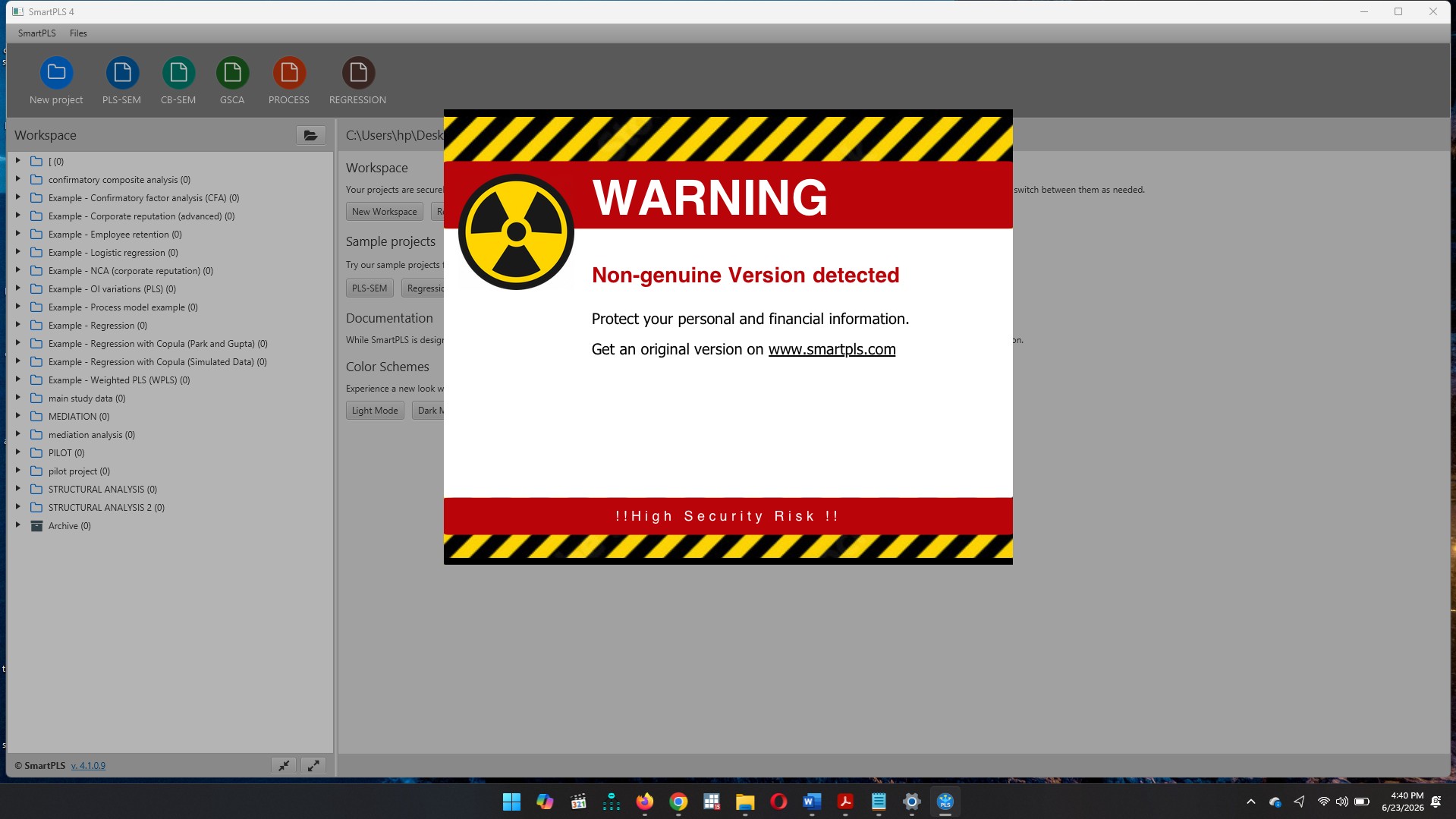Expand the Example - Logistic regression project
1456x819 pixels.
point(18,252)
